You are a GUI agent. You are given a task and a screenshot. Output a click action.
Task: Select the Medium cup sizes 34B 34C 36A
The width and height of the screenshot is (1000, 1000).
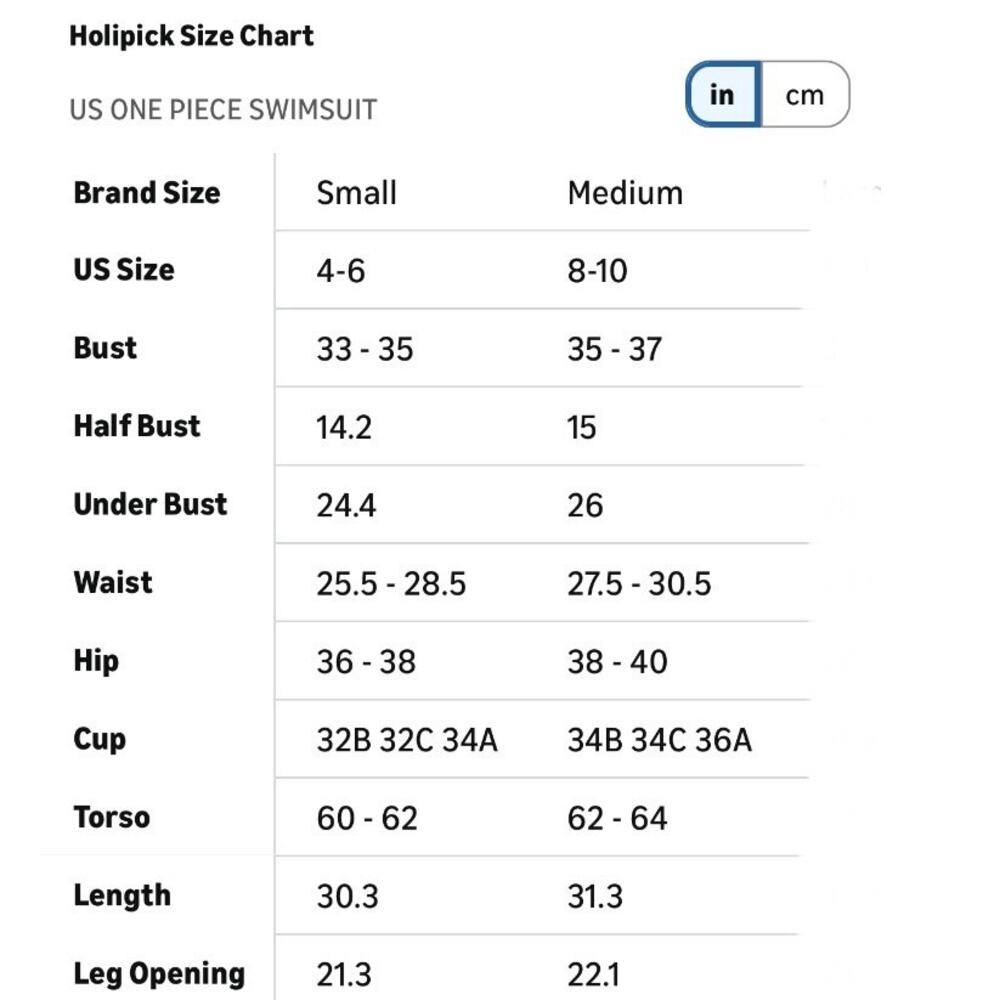659,740
